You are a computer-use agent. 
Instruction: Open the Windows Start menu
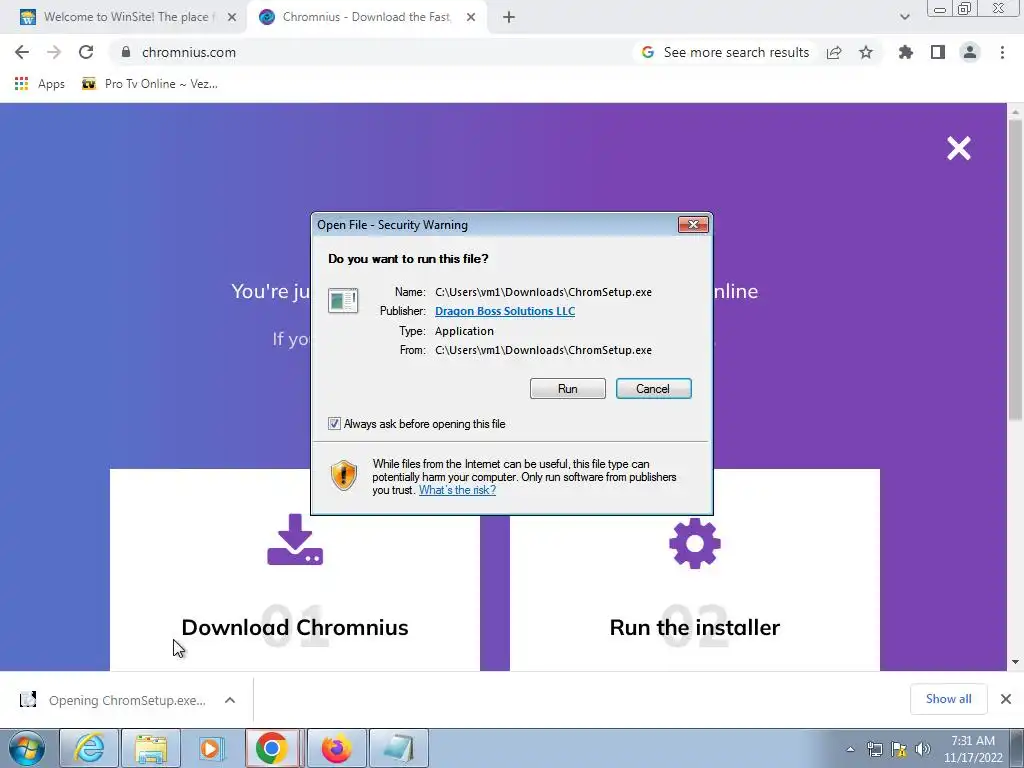tap(27, 748)
